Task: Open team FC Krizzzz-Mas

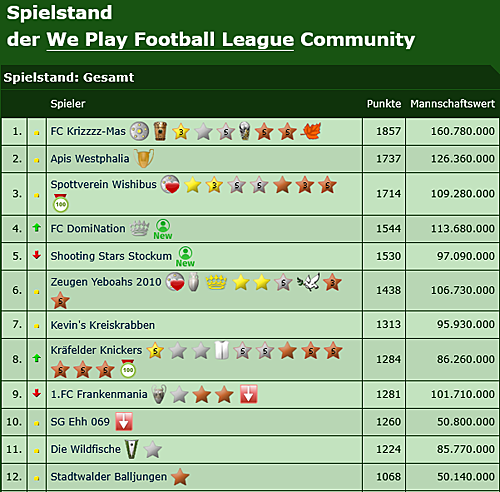Action: click(x=88, y=131)
